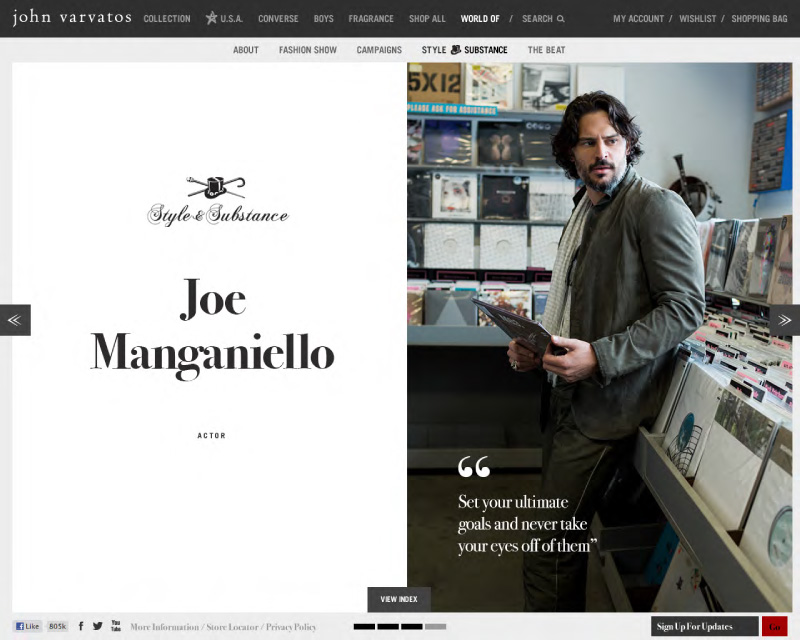Go to next slide with right arrow
This screenshot has height=640, width=800.
[x=784, y=320]
